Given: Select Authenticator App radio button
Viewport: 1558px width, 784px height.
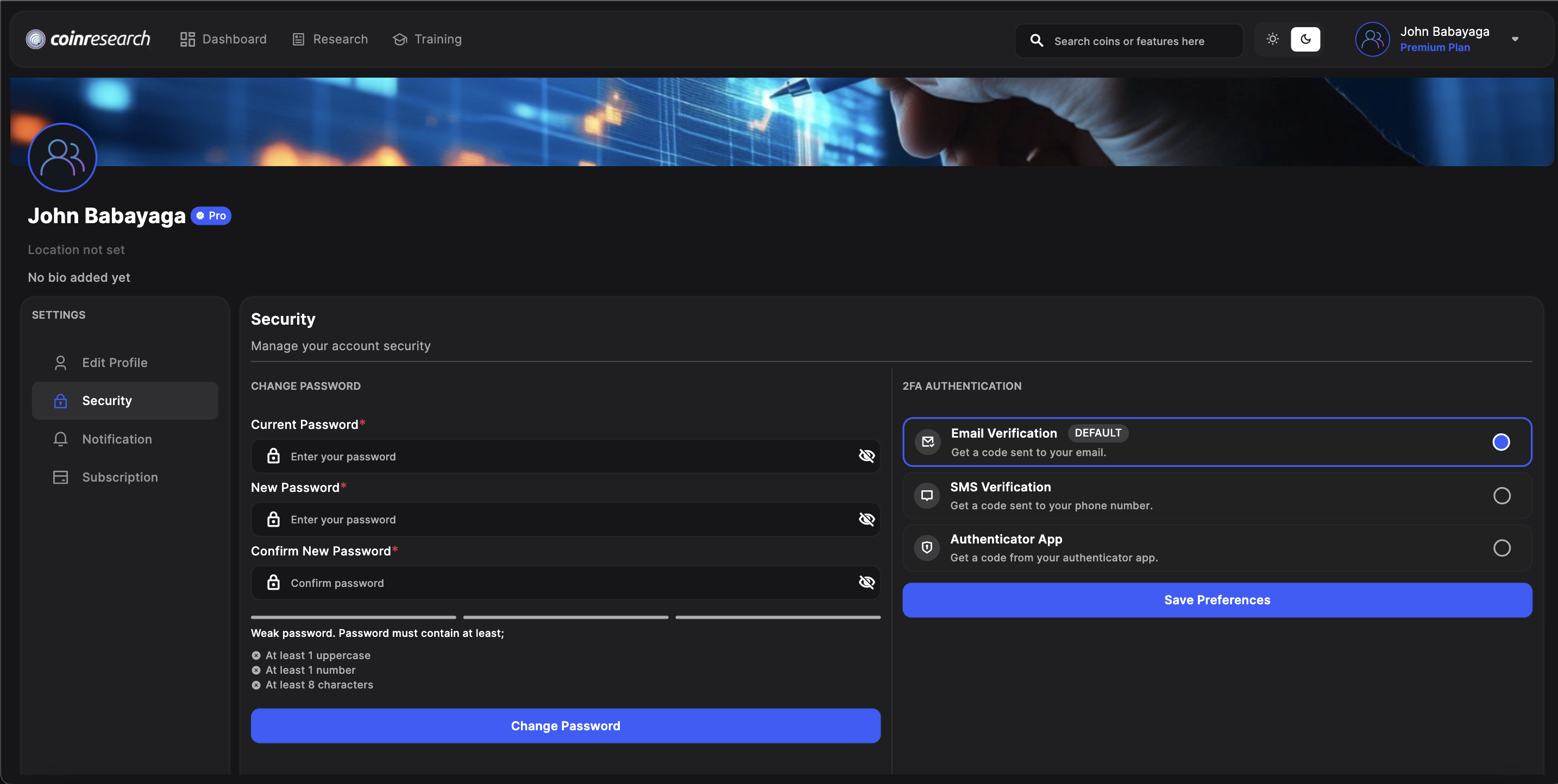Looking at the screenshot, I should pos(1501,548).
